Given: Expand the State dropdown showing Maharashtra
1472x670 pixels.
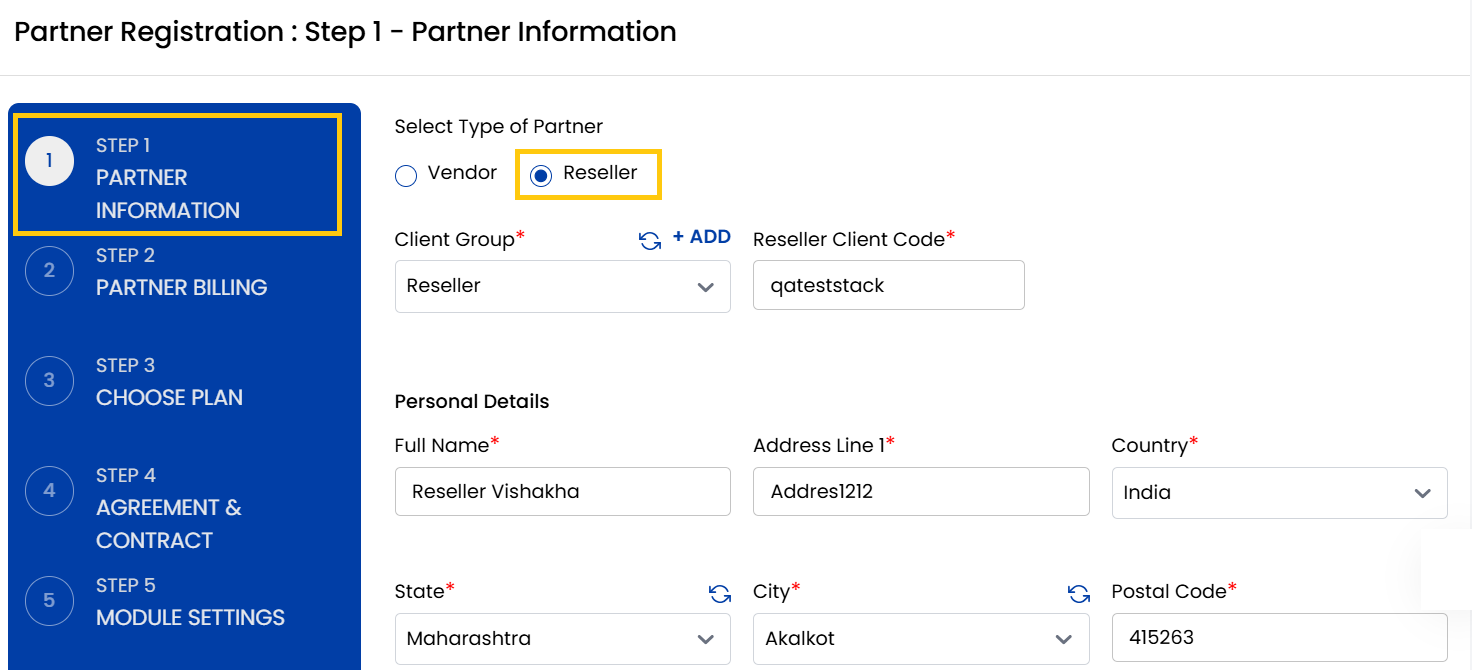Looking at the screenshot, I should pyautogui.click(x=562, y=638).
